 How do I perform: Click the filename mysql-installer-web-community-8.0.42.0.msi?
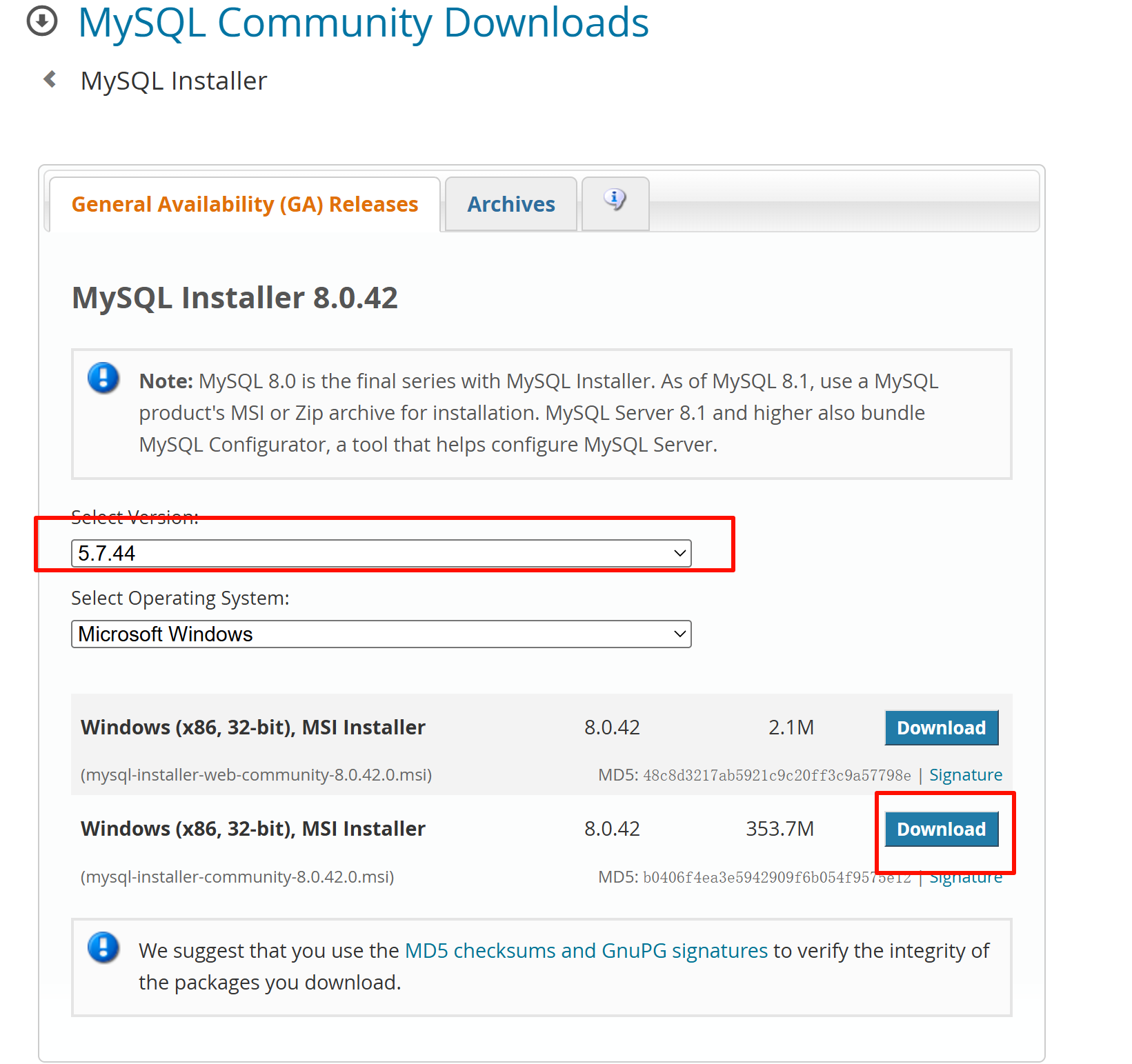click(x=256, y=775)
